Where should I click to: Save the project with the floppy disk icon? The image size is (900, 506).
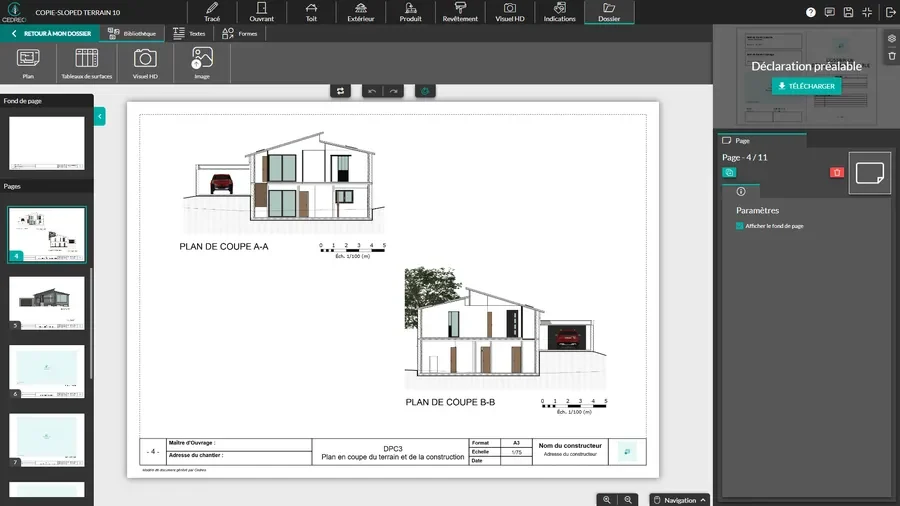848,12
